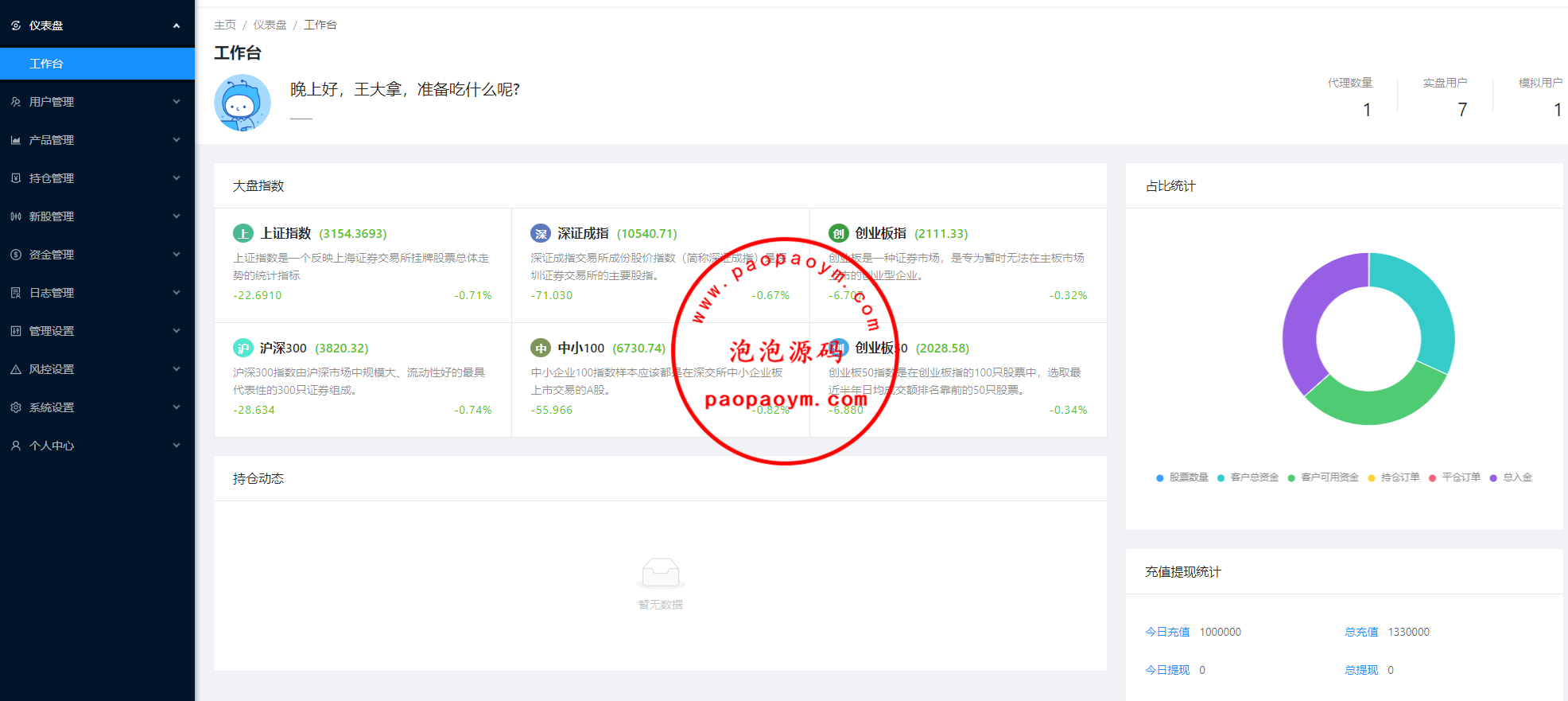Click the 今日提现 label
Image resolution: width=1568 pixels, height=701 pixels.
click(x=1167, y=670)
